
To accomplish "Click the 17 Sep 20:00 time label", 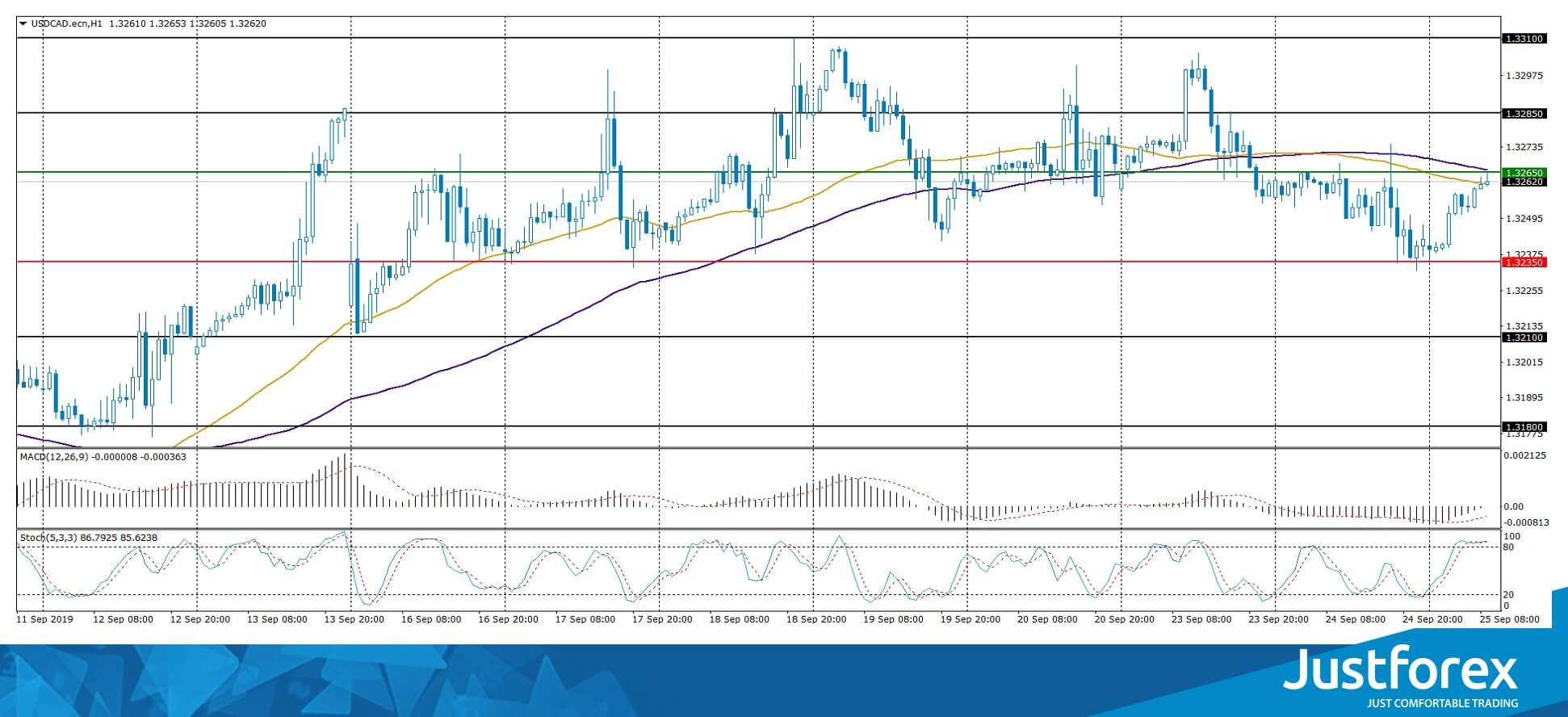I will [x=663, y=619].
